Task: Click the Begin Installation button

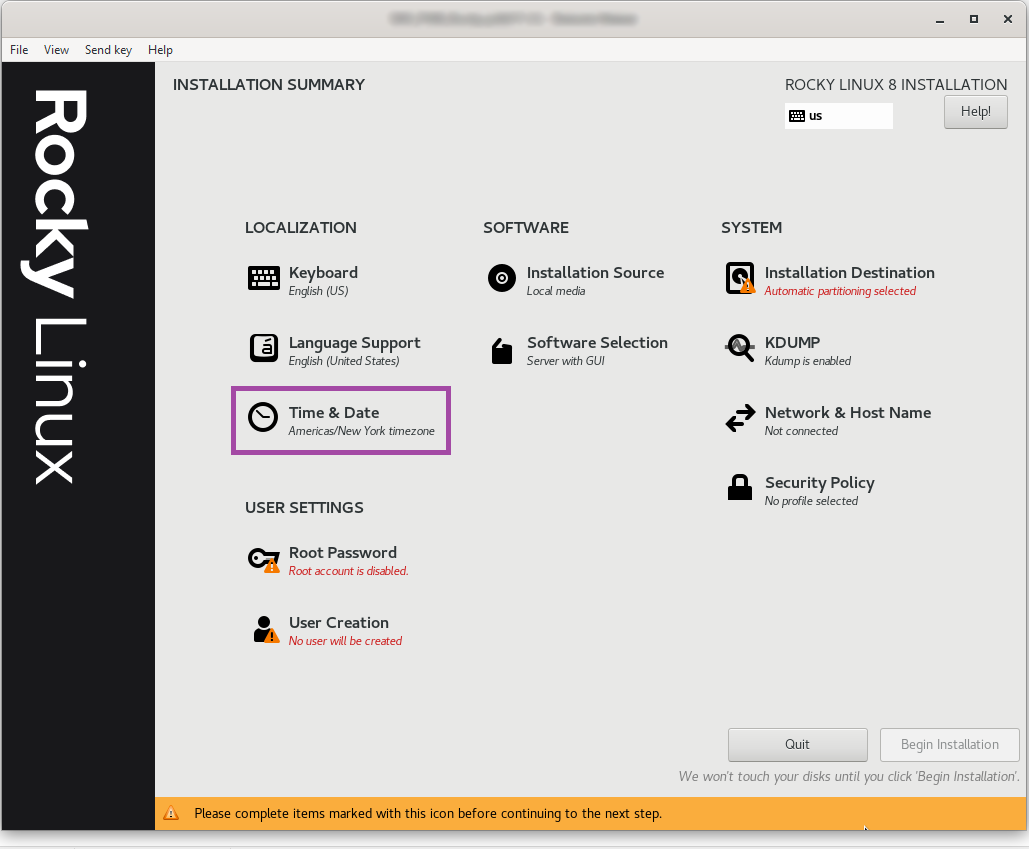Action: click(x=950, y=745)
